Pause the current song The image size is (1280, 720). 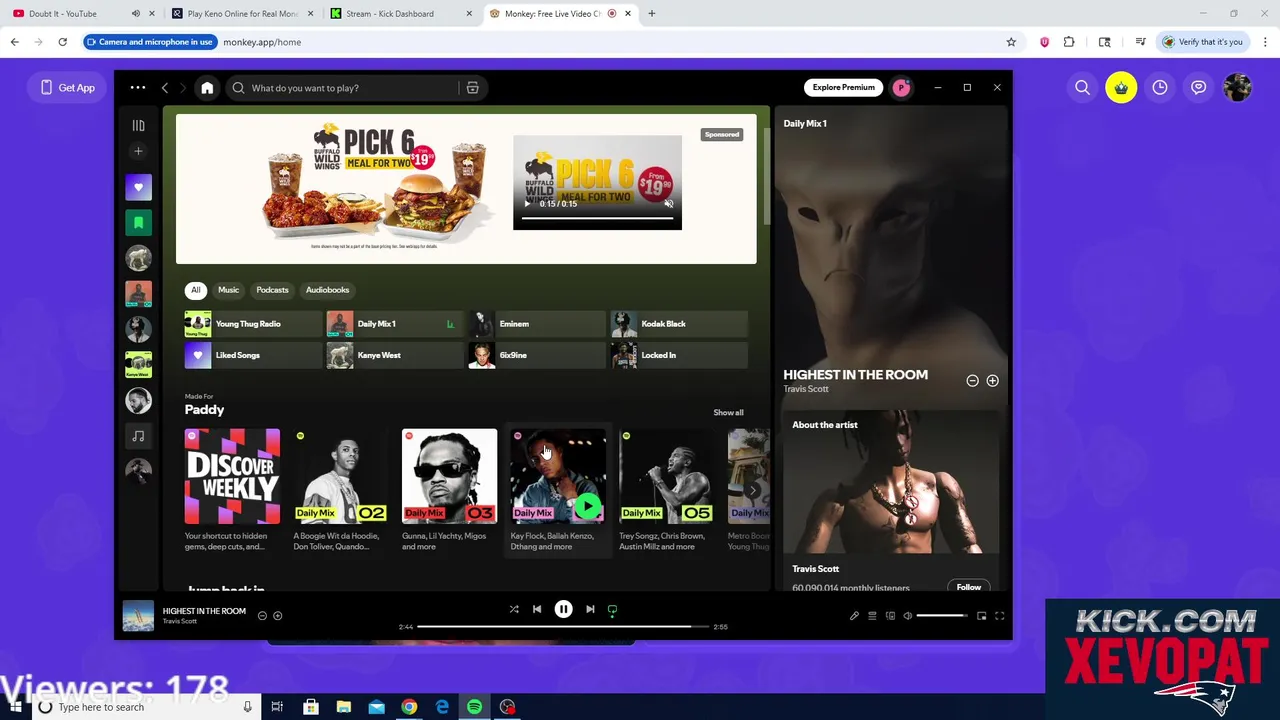click(563, 609)
